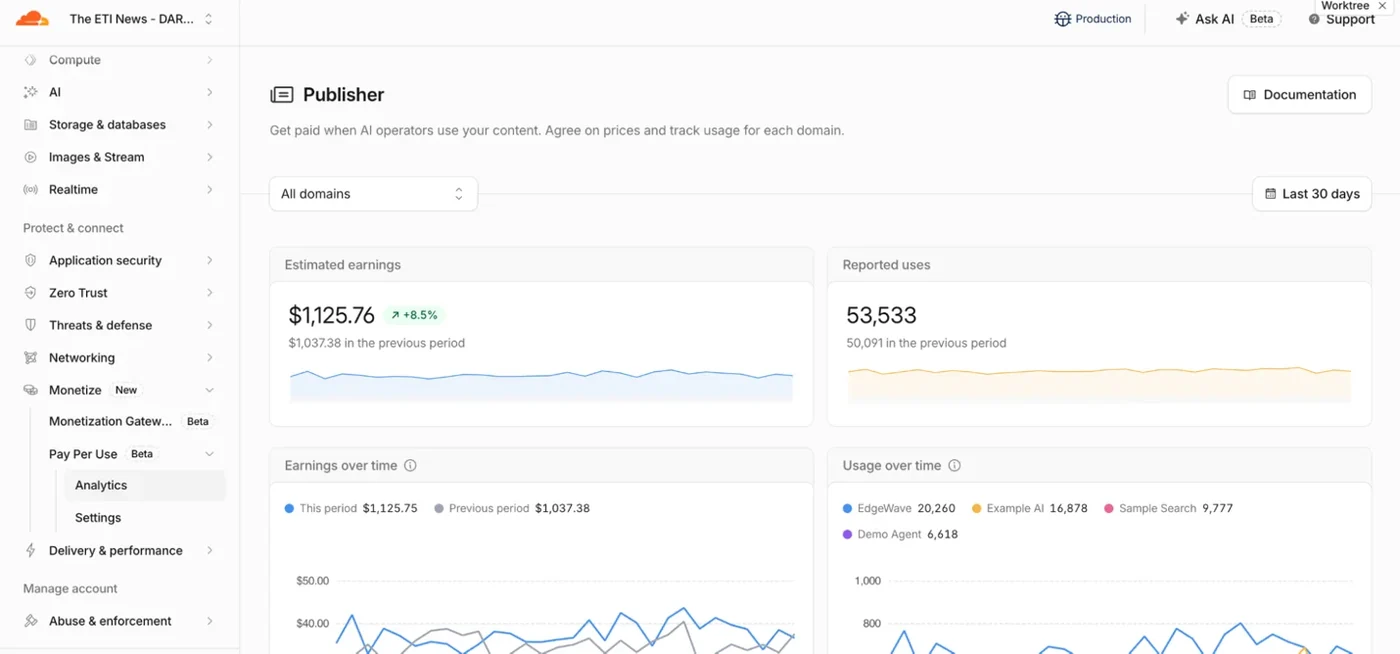Viewport: 1400px width, 654px height.
Task: Click the Ask AI button text
Action: (x=1214, y=19)
